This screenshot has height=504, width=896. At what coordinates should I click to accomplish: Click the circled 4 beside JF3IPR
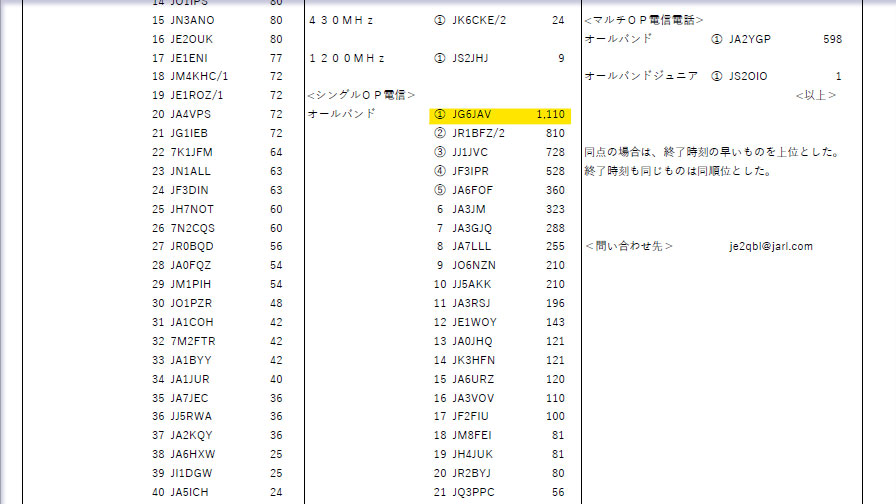[x=440, y=171]
